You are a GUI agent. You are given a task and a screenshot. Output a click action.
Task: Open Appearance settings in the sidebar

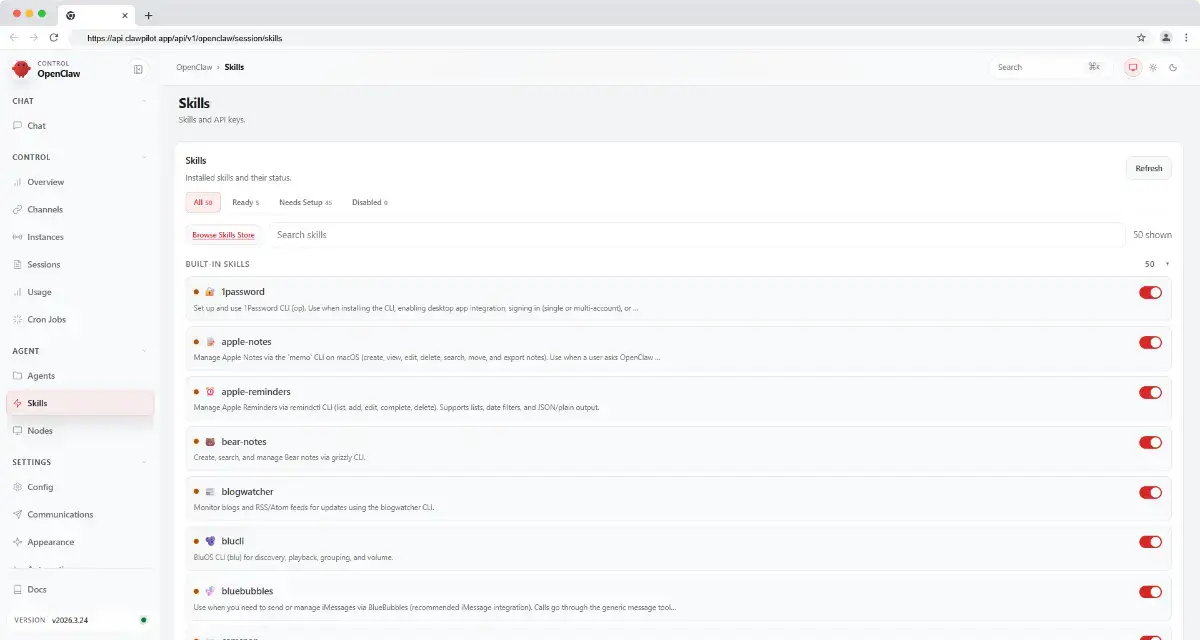coord(80,542)
